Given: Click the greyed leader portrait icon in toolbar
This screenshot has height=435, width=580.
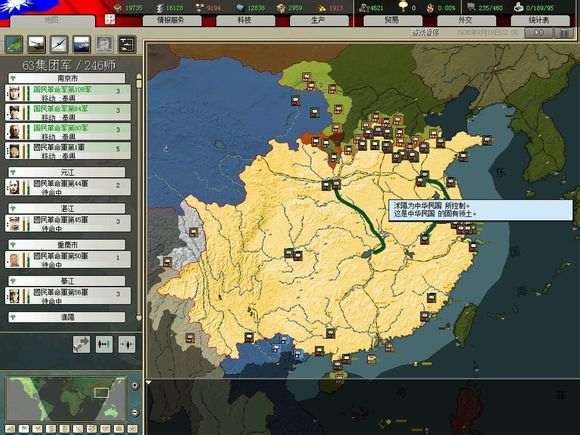Looking at the screenshot, I should (104, 44).
